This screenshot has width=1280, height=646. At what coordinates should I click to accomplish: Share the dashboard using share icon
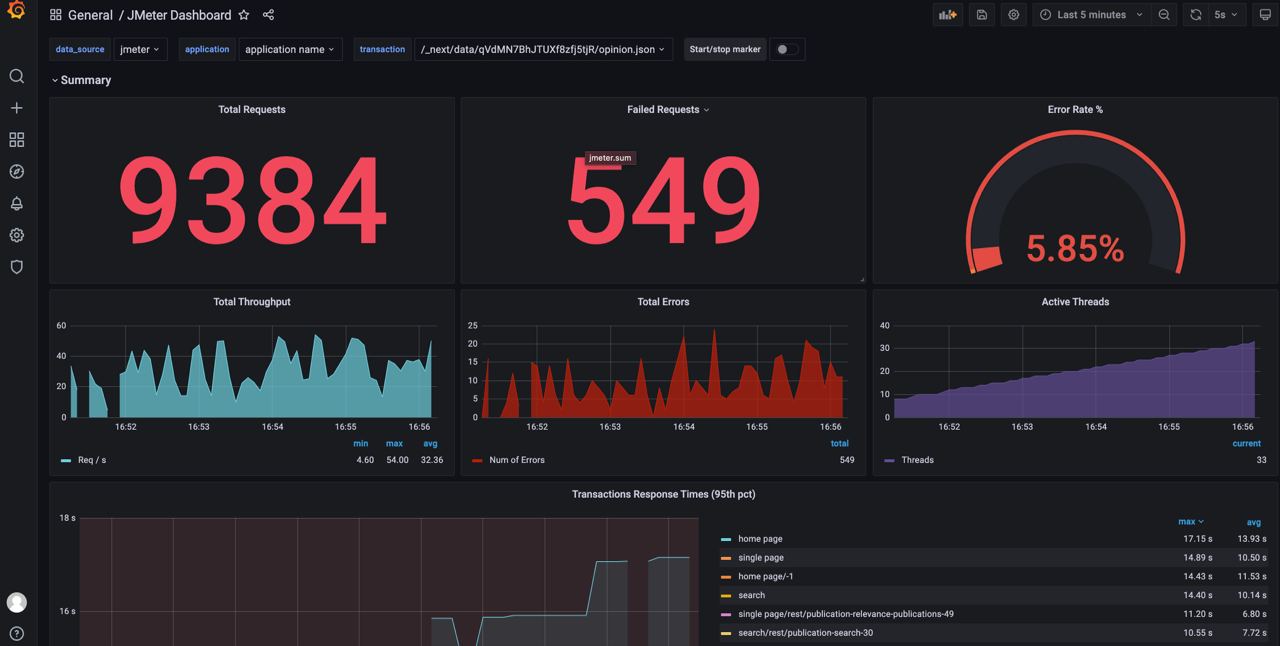point(268,15)
